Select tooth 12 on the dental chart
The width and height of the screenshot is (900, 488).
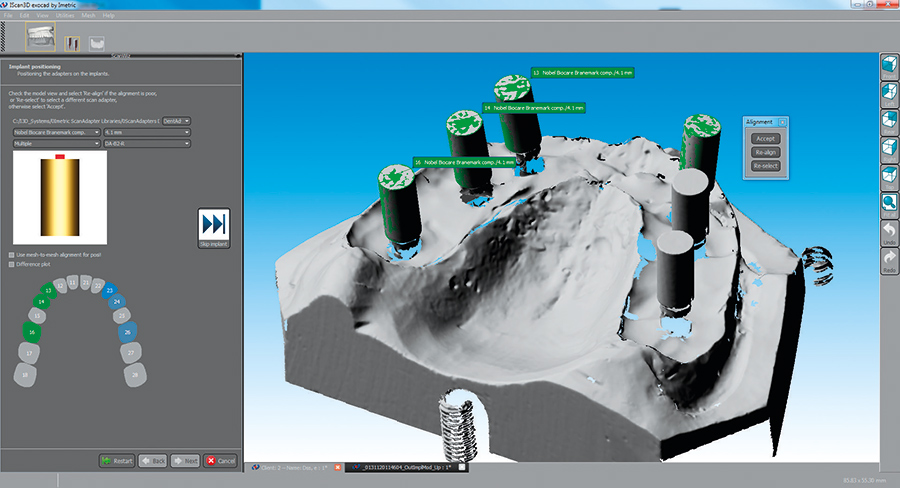point(60,285)
